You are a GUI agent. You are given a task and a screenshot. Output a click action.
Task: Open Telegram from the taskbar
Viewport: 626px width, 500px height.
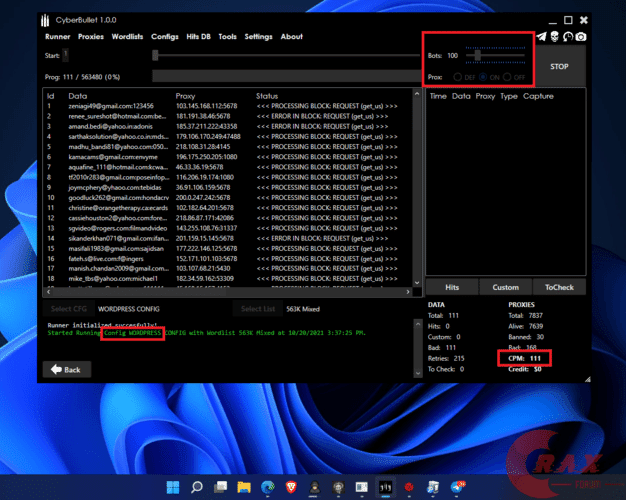pos(457,487)
